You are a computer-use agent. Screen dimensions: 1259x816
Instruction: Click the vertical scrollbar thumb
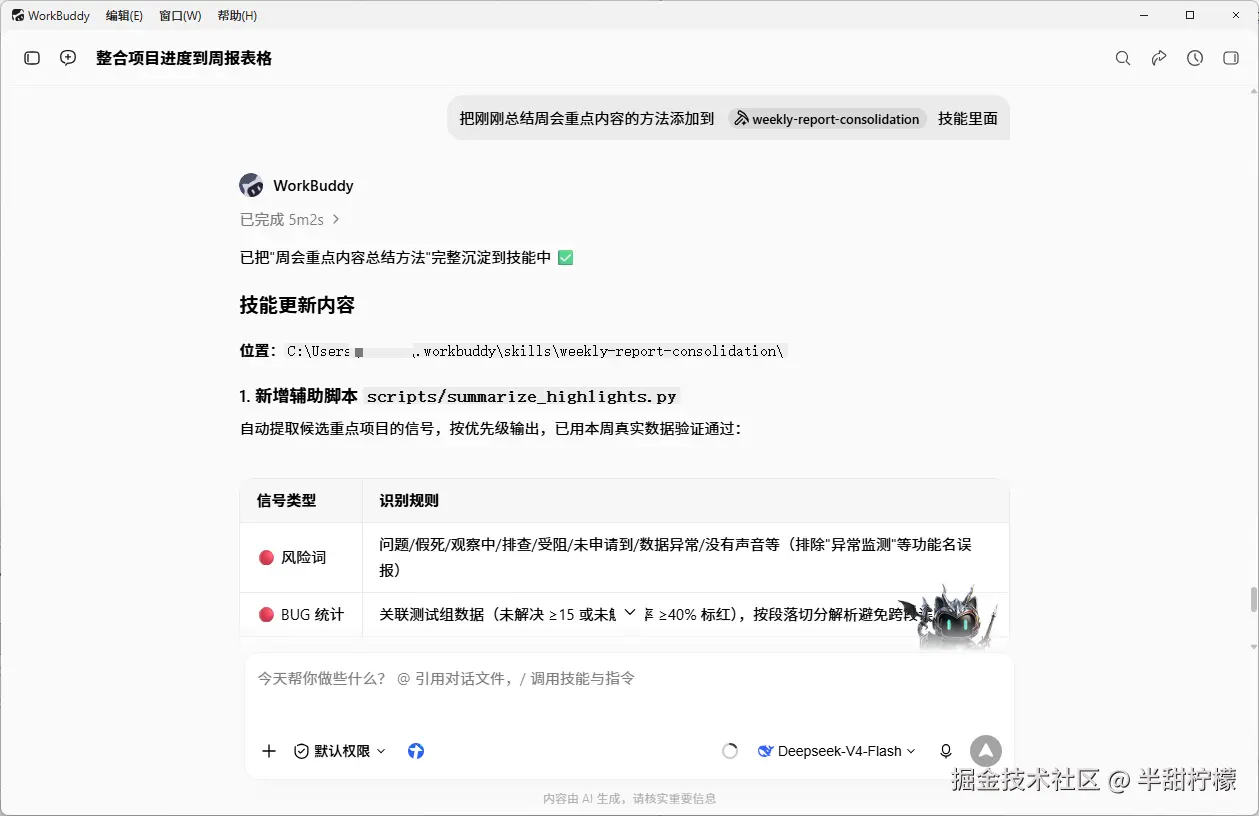tap(1253, 600)
